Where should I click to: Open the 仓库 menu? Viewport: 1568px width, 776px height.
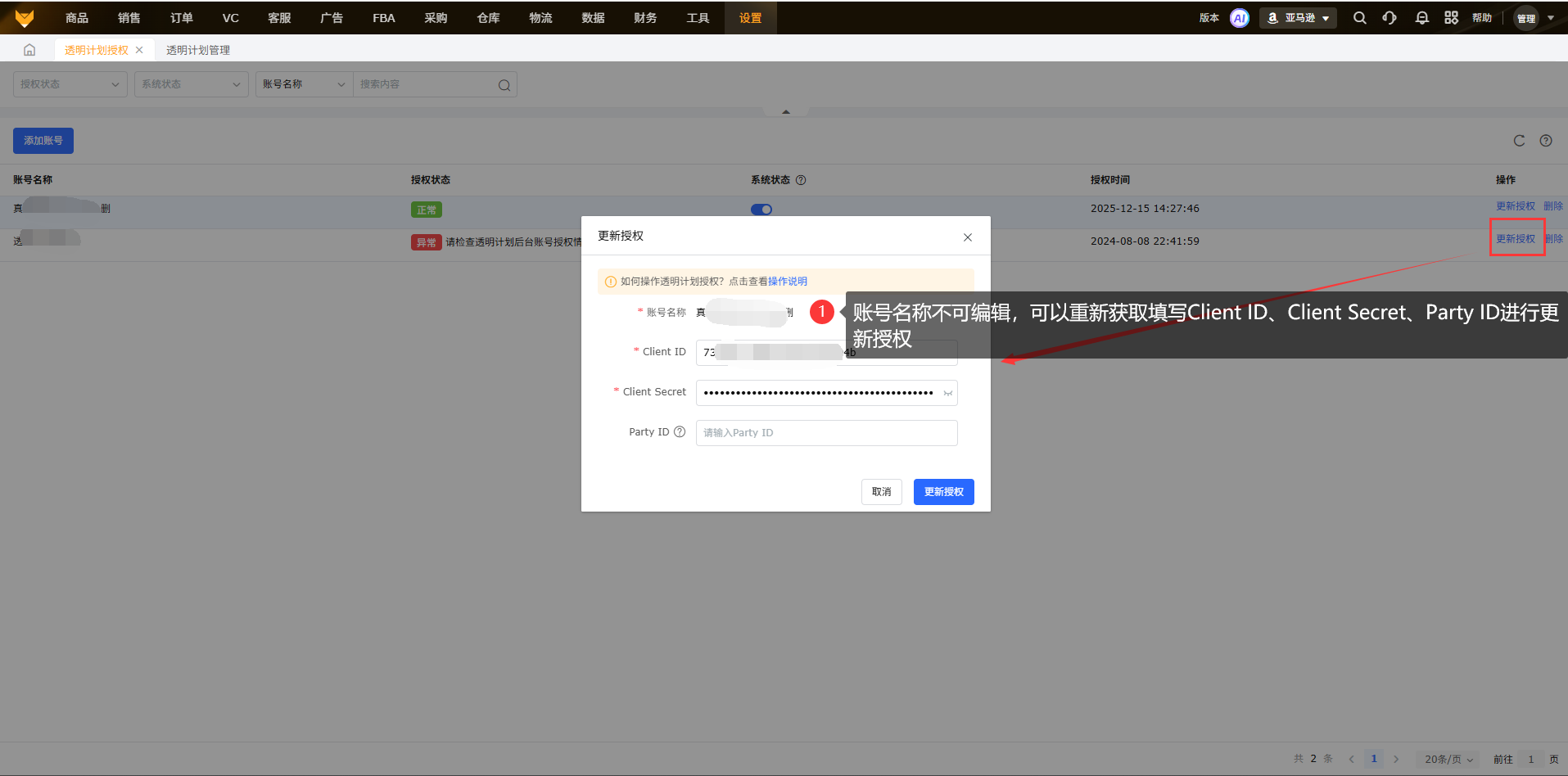(x=488, y=18)
